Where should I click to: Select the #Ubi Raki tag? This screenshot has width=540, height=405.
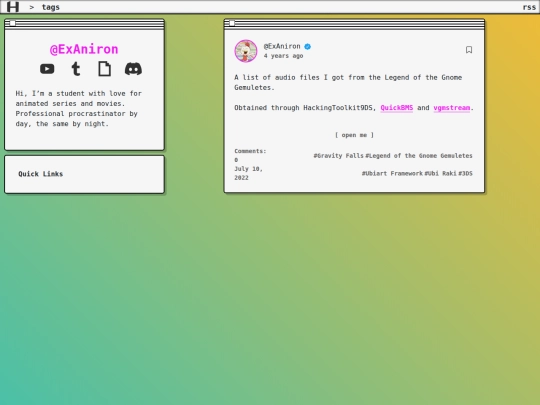pos(440,173)
